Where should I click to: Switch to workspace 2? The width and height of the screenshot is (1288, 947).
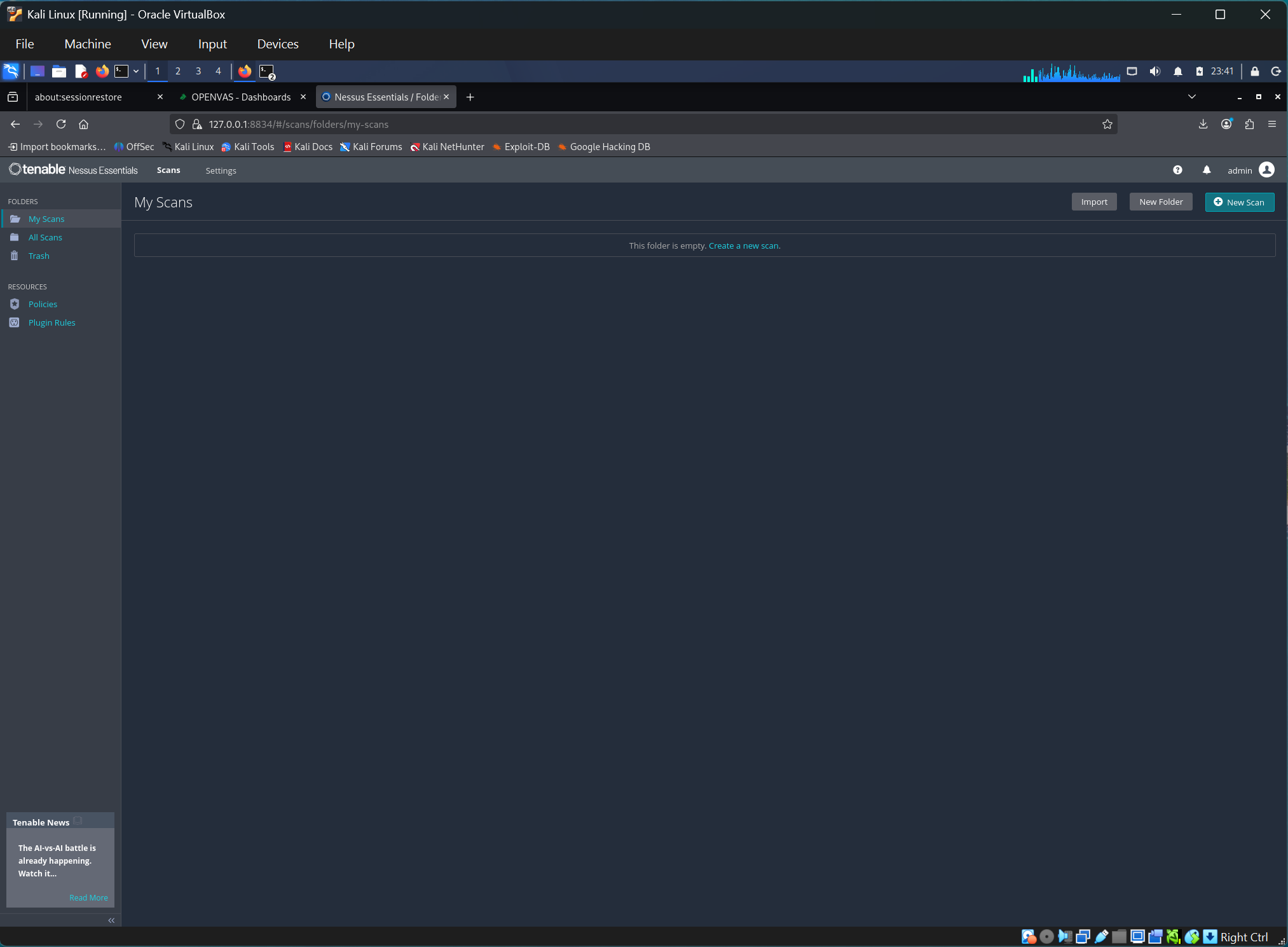point(178,71)
